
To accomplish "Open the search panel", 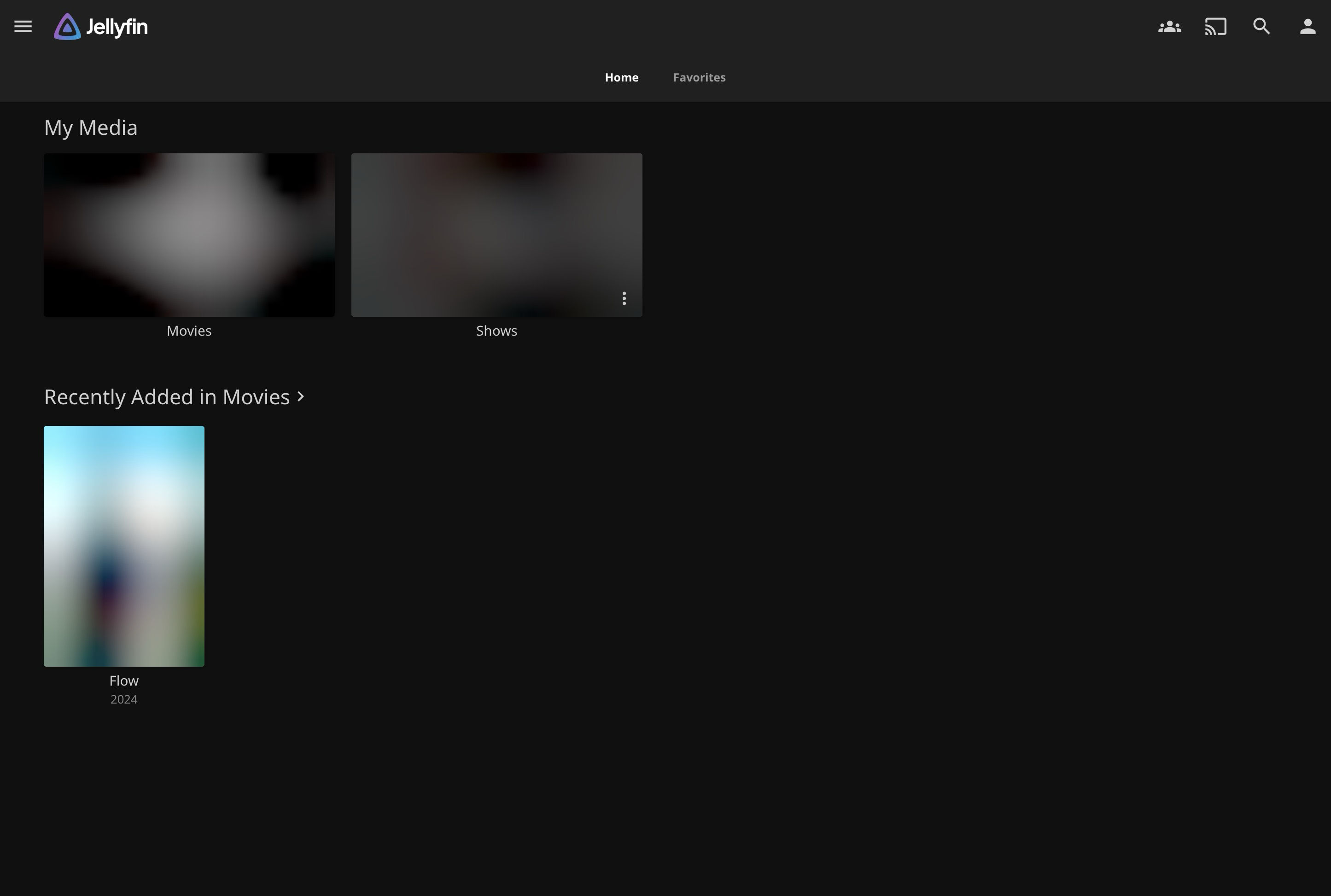I will pyautogui.click(x=1261, y=26).
